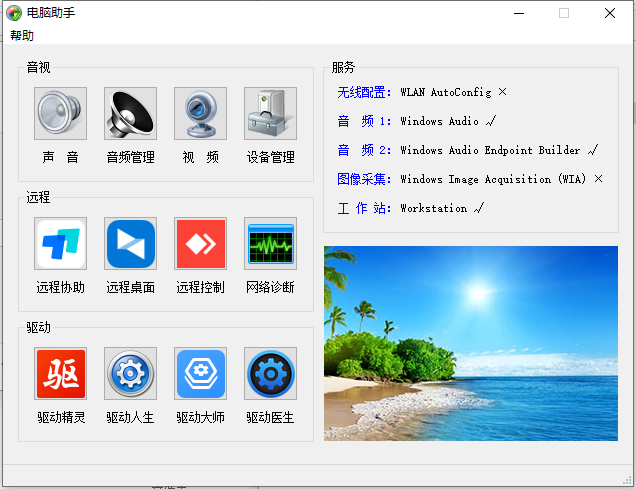Click the window resize grip
This screenshot has height=489, width=636.
pyautogui.click(x=627, y=480)
